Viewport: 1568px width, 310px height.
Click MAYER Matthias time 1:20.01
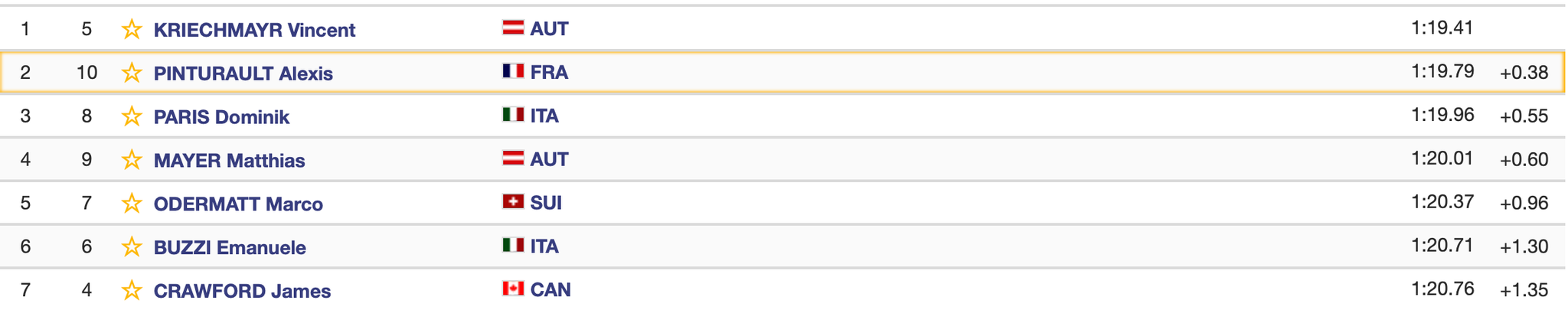1442,158
